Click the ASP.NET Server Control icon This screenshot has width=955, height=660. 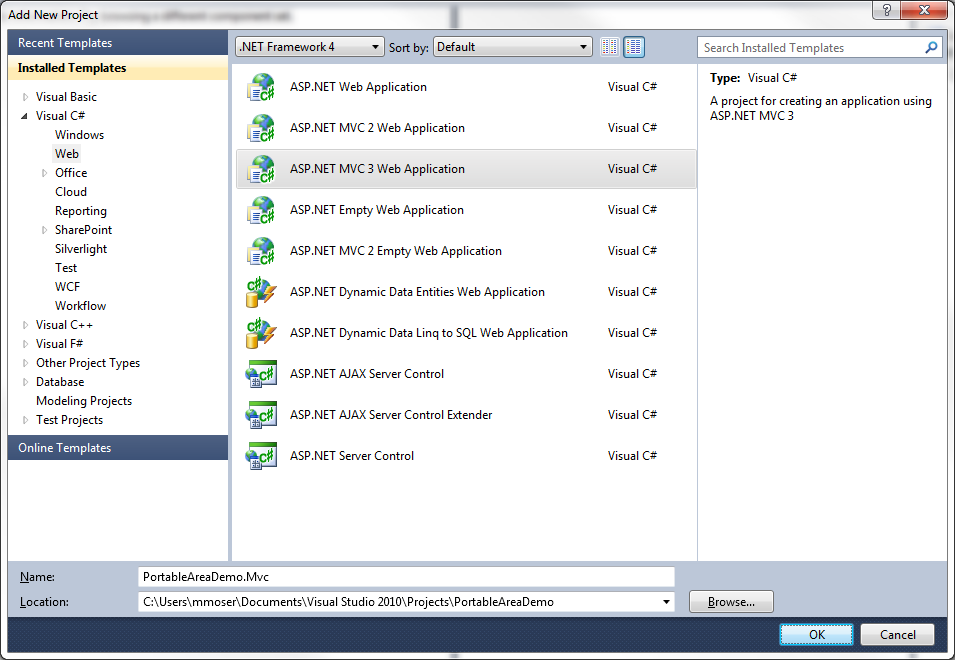[x=261, y=456]
